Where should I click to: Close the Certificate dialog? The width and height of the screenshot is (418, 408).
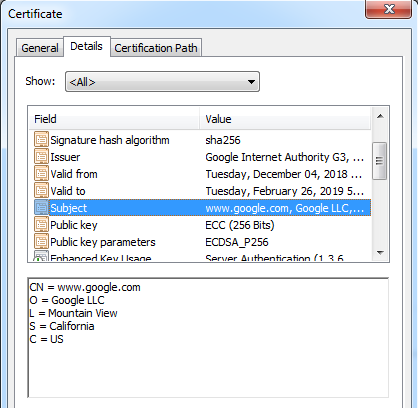coord(389,9)
